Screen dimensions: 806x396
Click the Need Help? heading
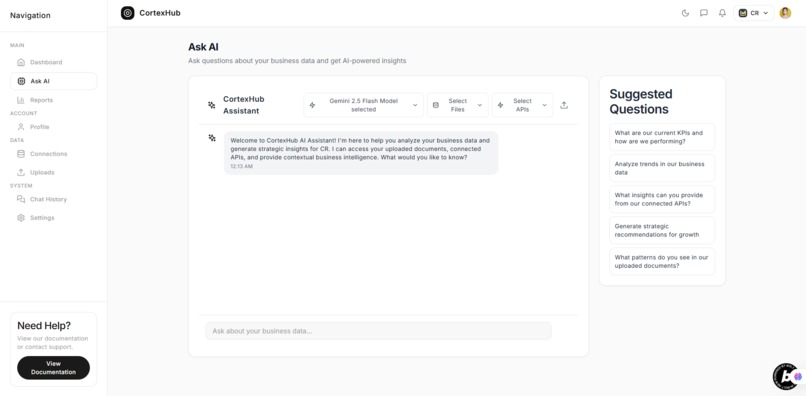[x=44, y=326]
